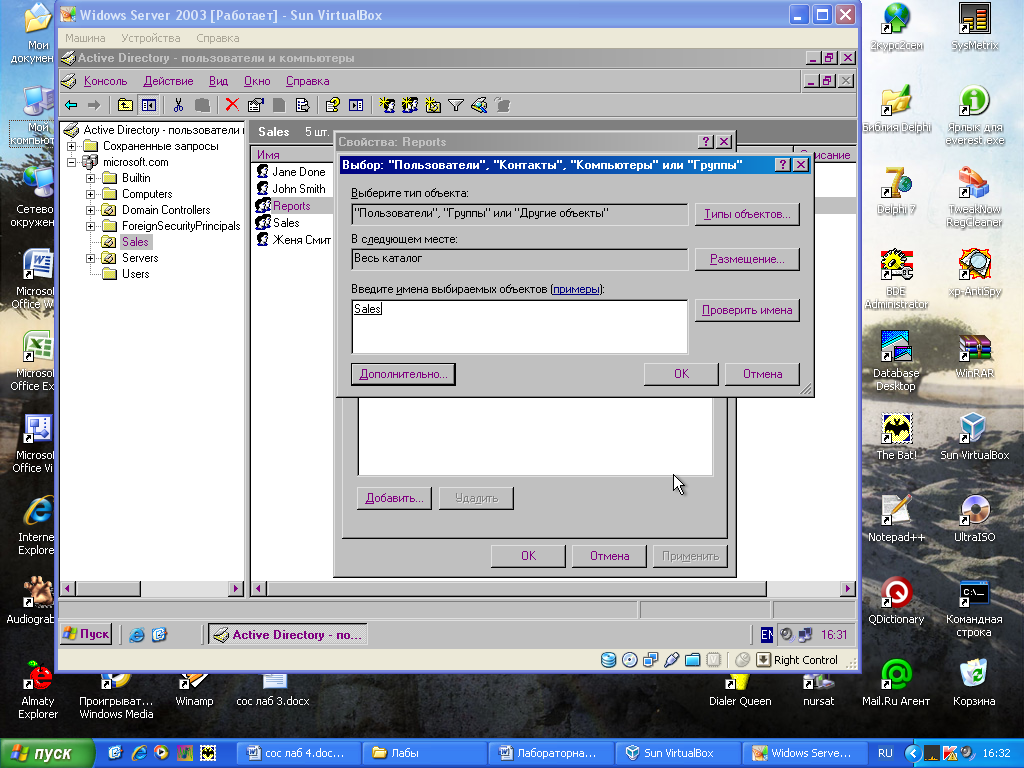
Task: Go up one level in AD console
Action: (x=125, y=105)
